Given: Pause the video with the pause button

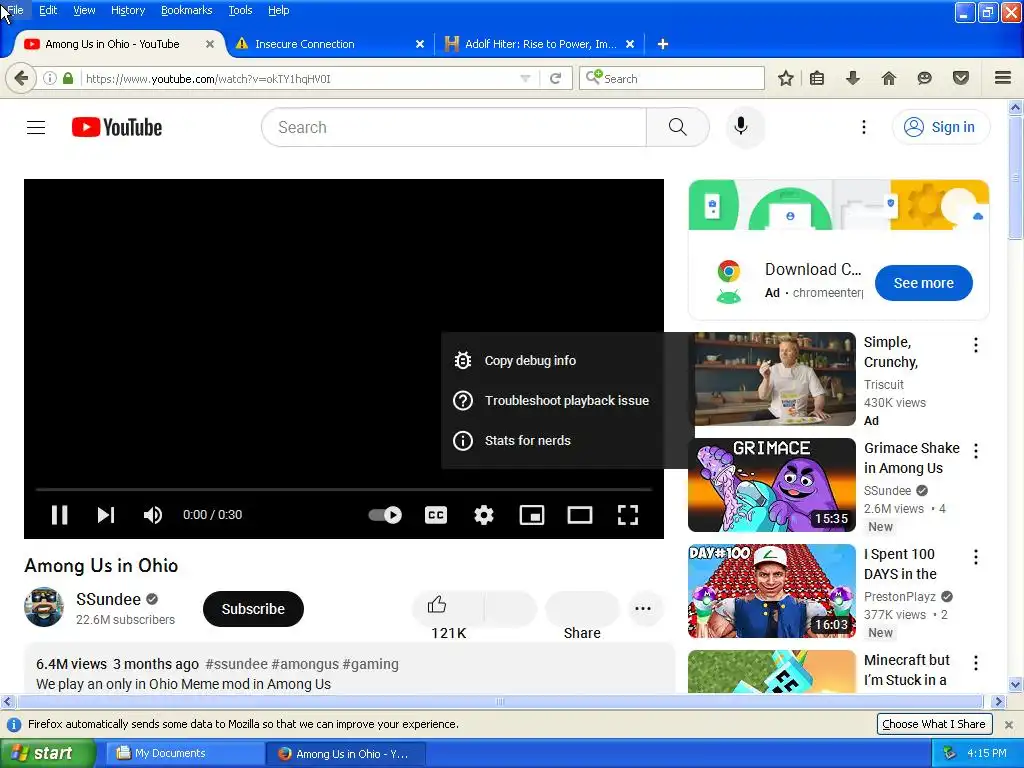Looking at the screenshot, I should coord(59,515).
